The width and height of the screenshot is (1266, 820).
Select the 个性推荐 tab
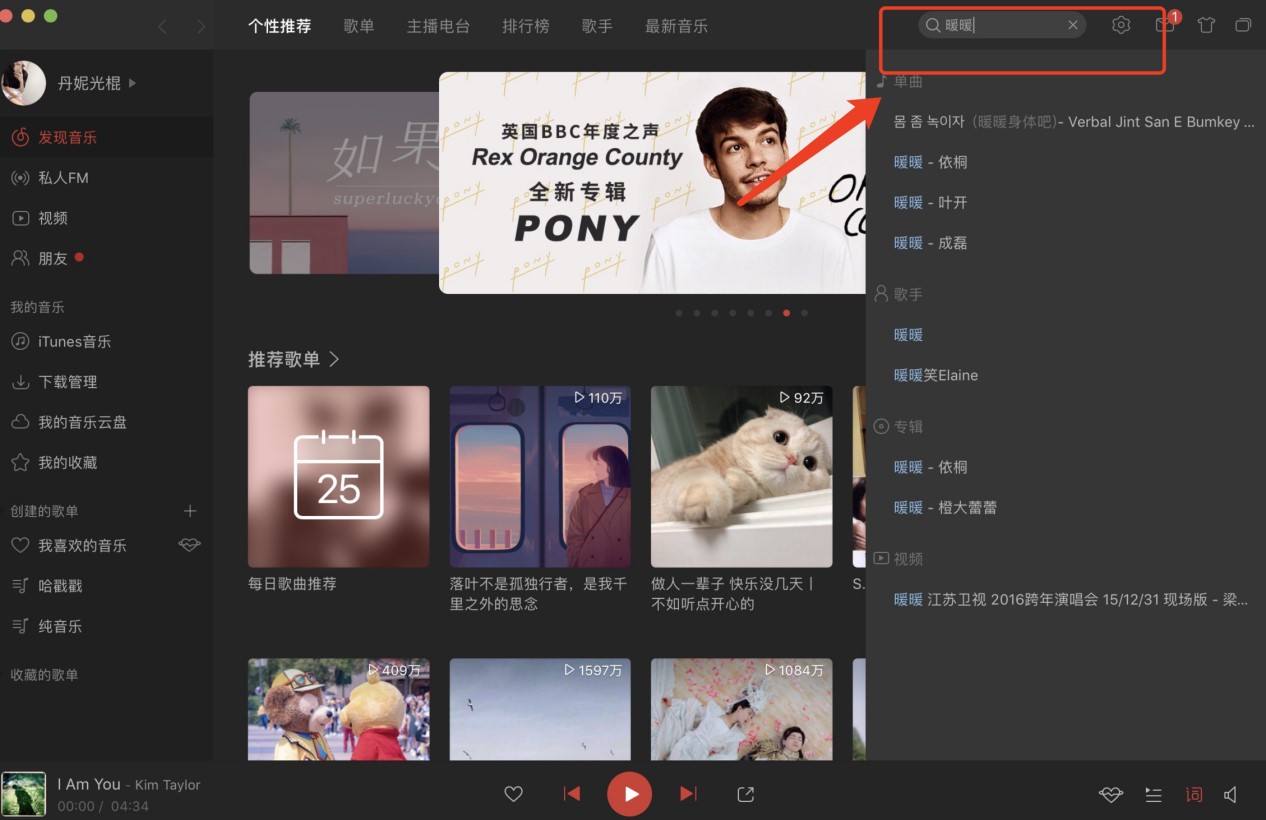(280, 26)
